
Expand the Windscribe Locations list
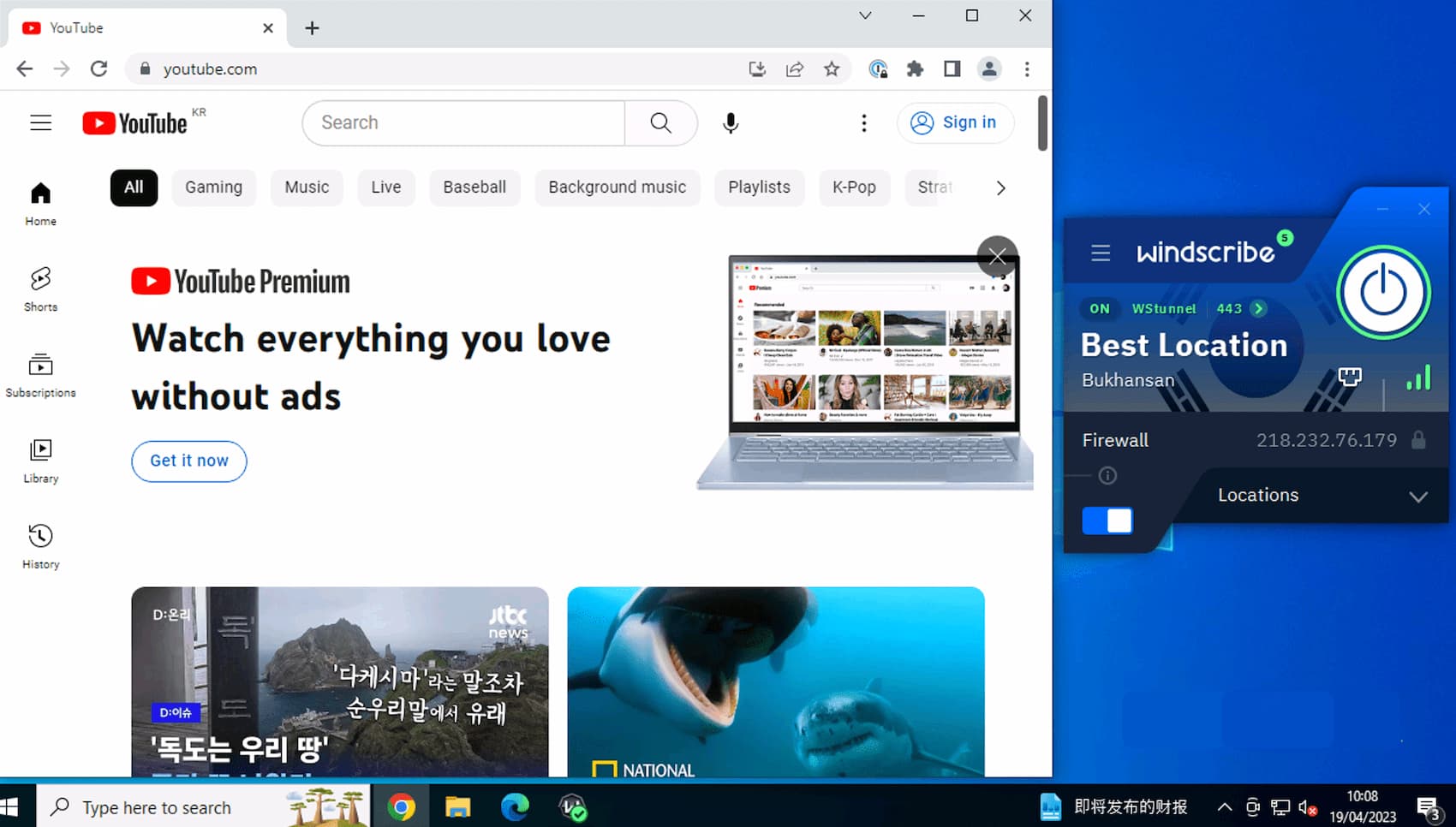[1418, 497]
